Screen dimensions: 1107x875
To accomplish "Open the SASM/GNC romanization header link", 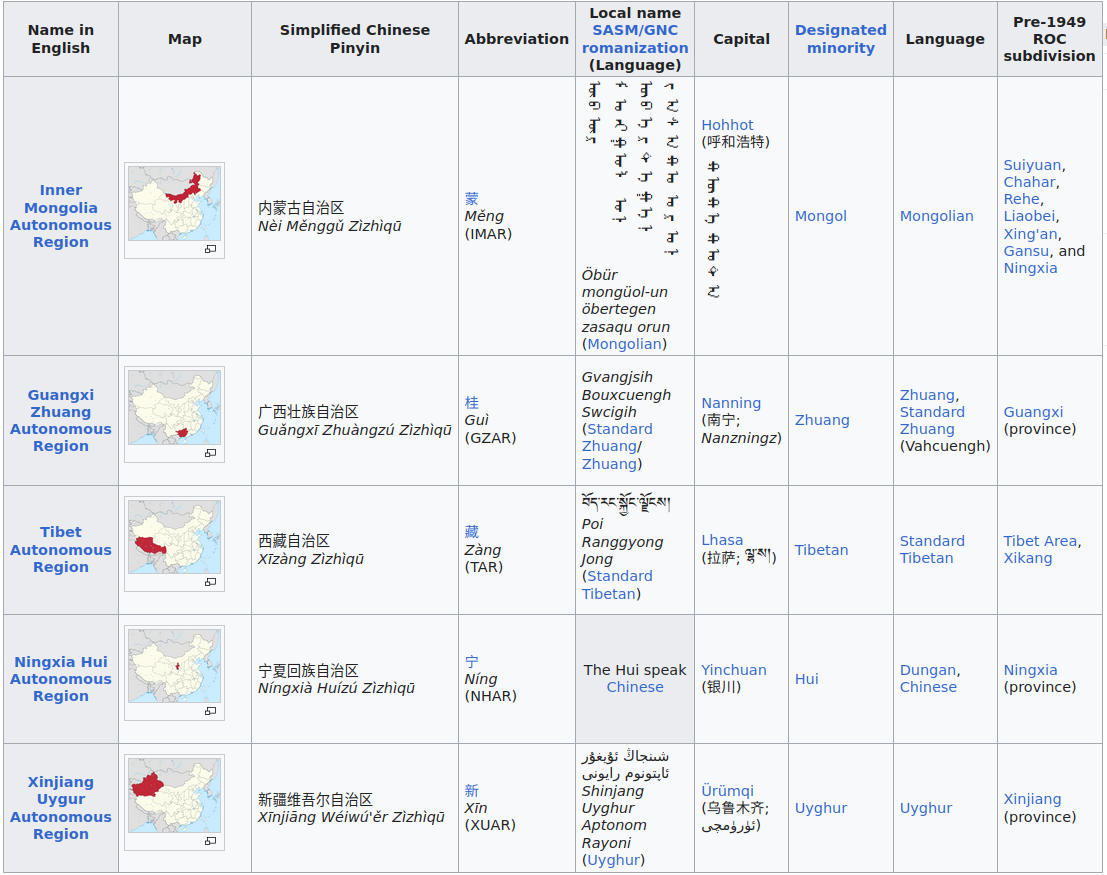I will click(x=635, y=39).
